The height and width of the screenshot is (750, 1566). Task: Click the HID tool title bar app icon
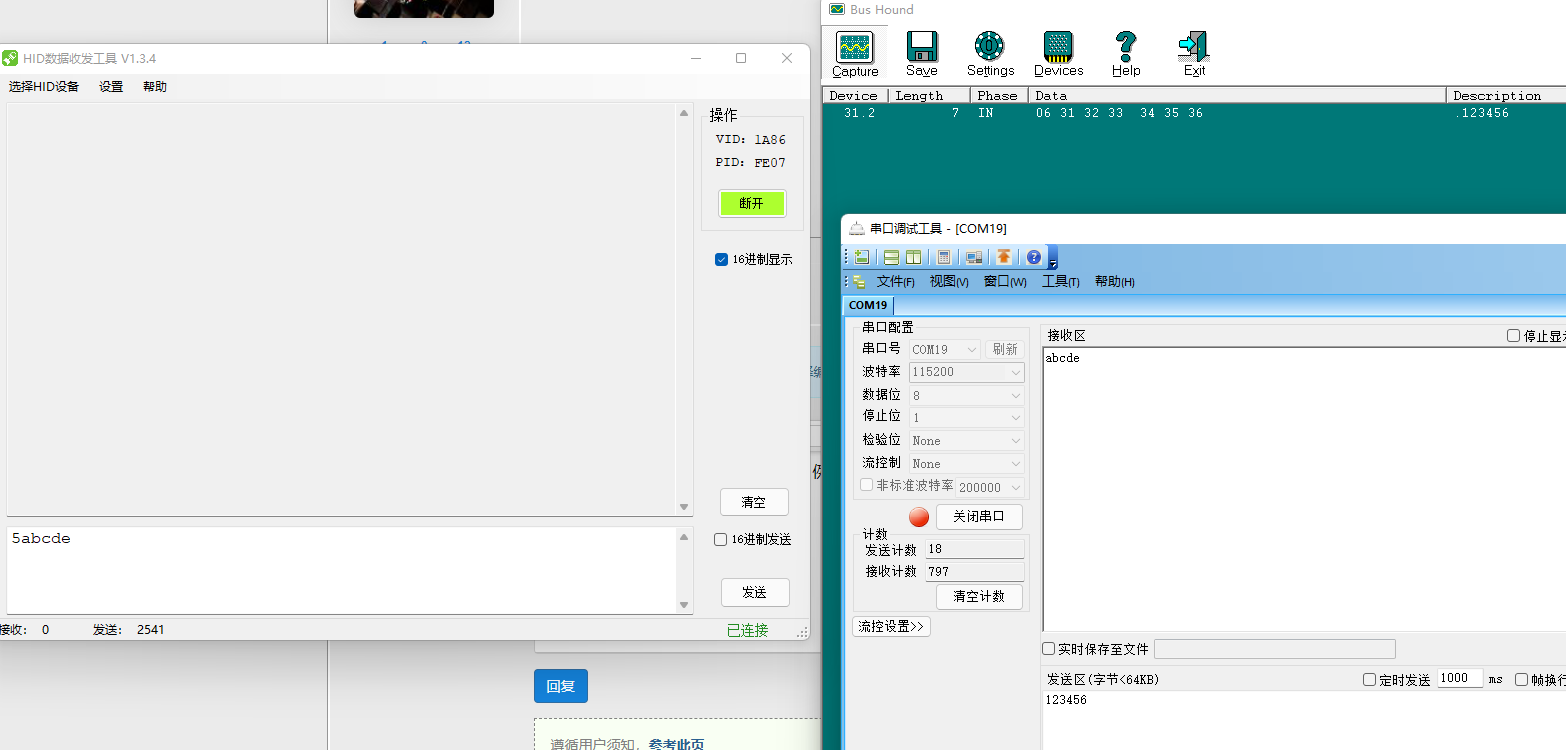(x=10, y=58)
